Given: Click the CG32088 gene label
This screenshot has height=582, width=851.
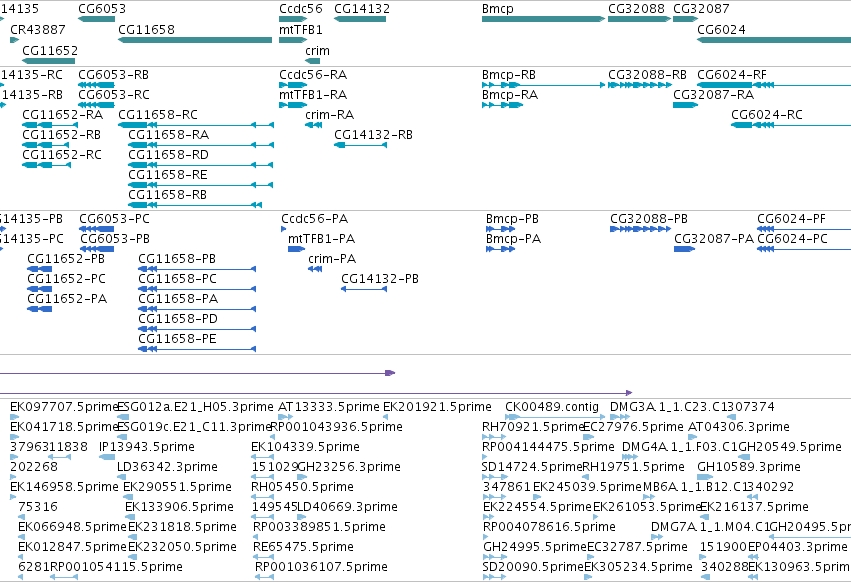Looking at the screenshot, I should click(636, 9).
